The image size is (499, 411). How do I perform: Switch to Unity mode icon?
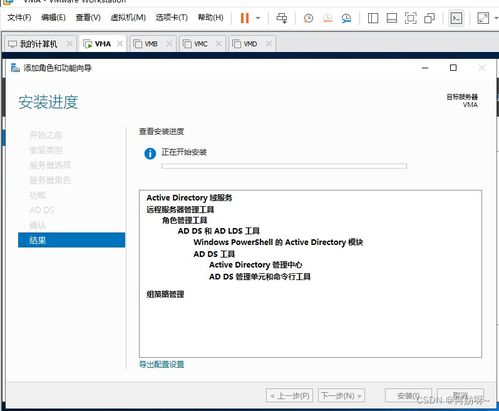click(x=429, y=18)
